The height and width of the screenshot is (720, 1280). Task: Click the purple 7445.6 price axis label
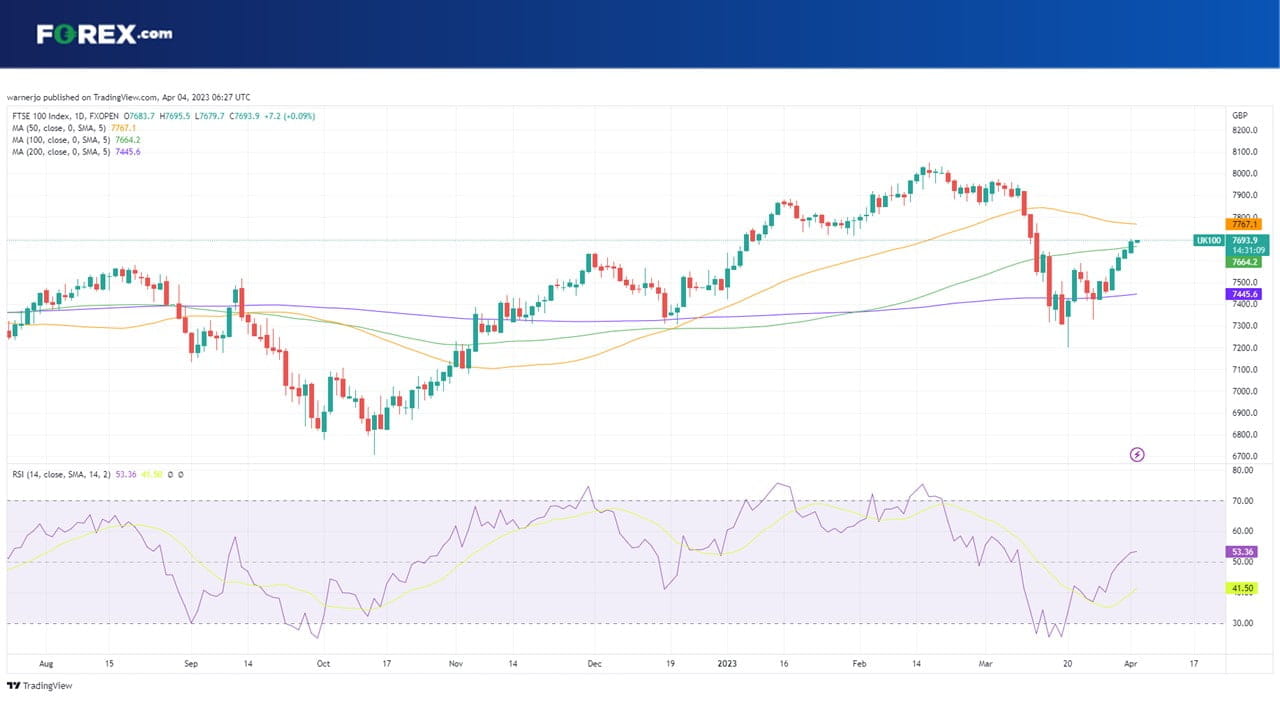(1244, 294)
